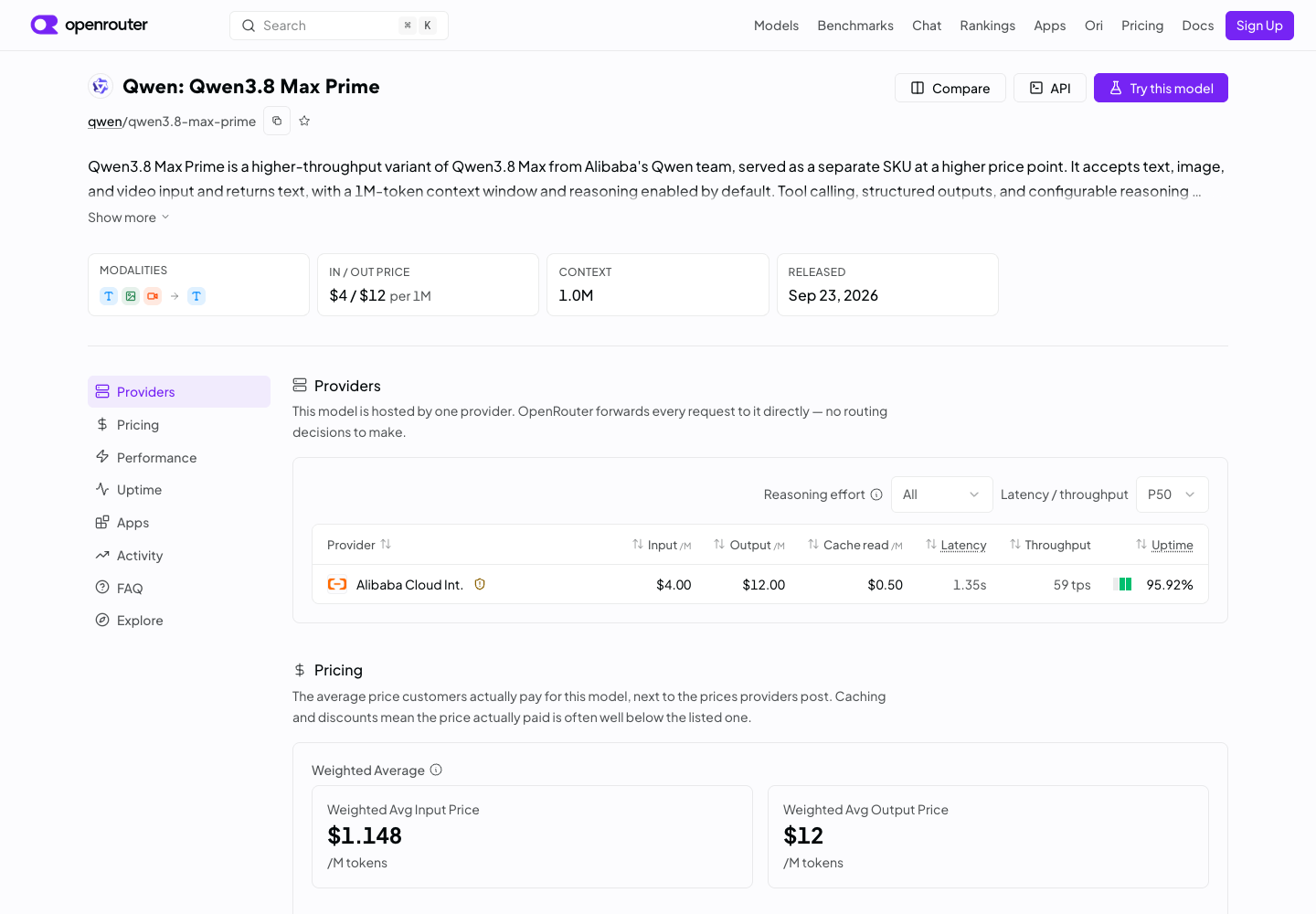This screenshot has height=914, width=1316.
Task: Open the Reasoning effort All dropdown
Action: pos(941,494)
